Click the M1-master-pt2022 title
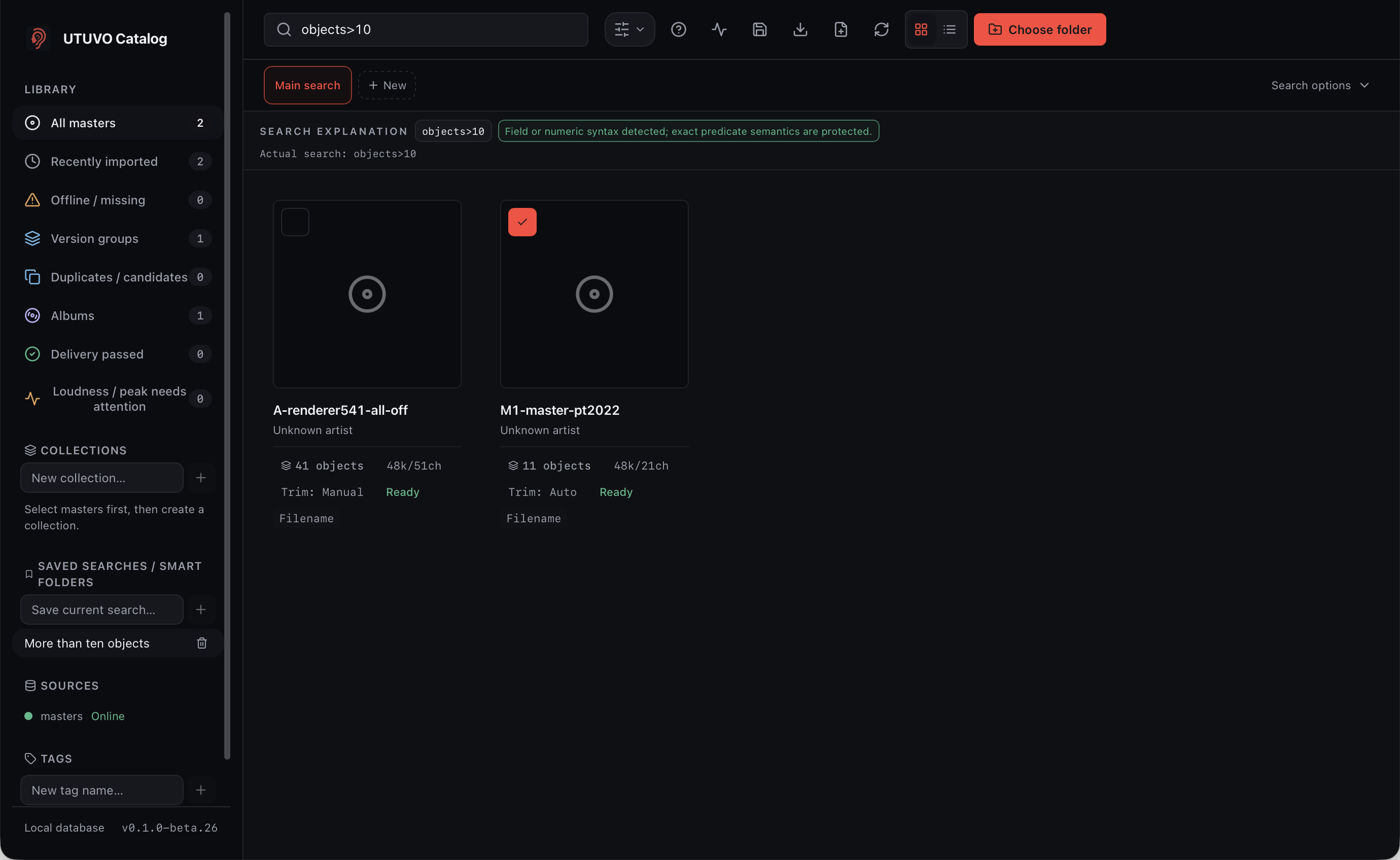Viewport: 1400px width, 860px height. point(560,410)
